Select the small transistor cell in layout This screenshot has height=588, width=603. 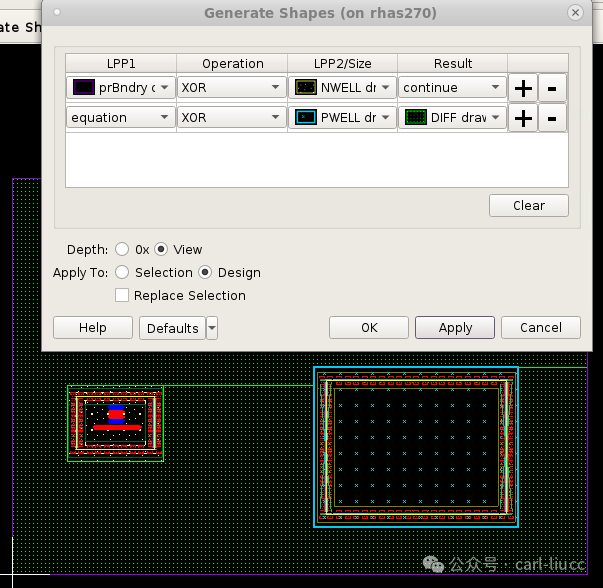[x=115, y=423]
